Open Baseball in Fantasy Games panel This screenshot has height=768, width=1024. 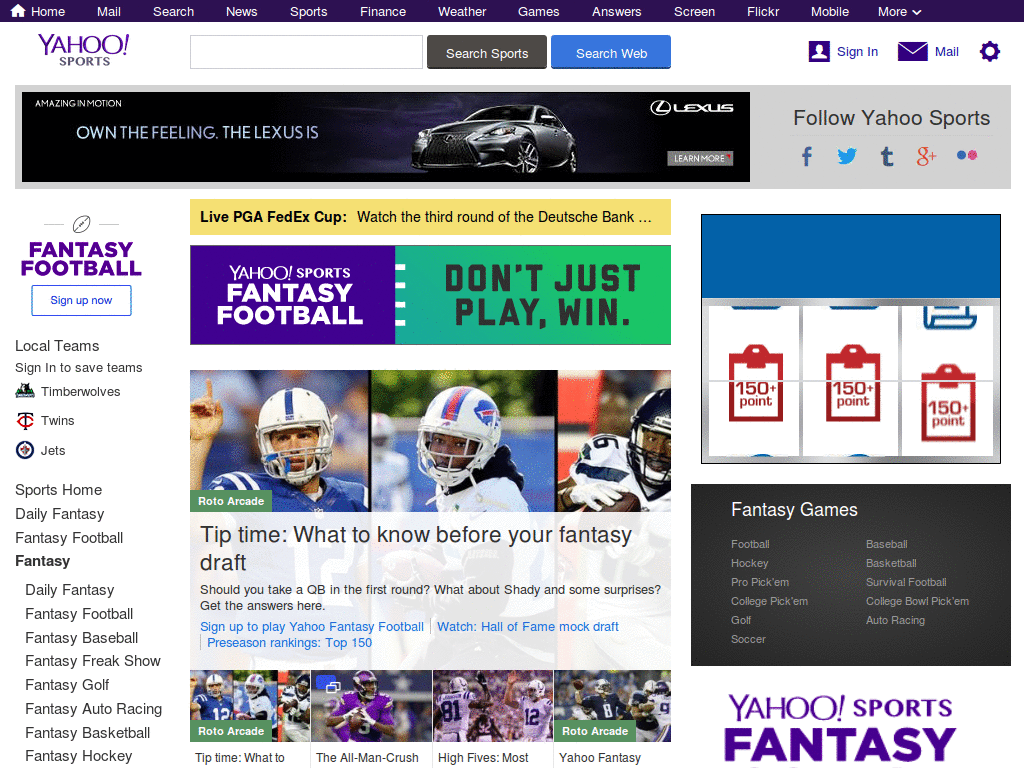pyautogui.click(x=886, y=544)
